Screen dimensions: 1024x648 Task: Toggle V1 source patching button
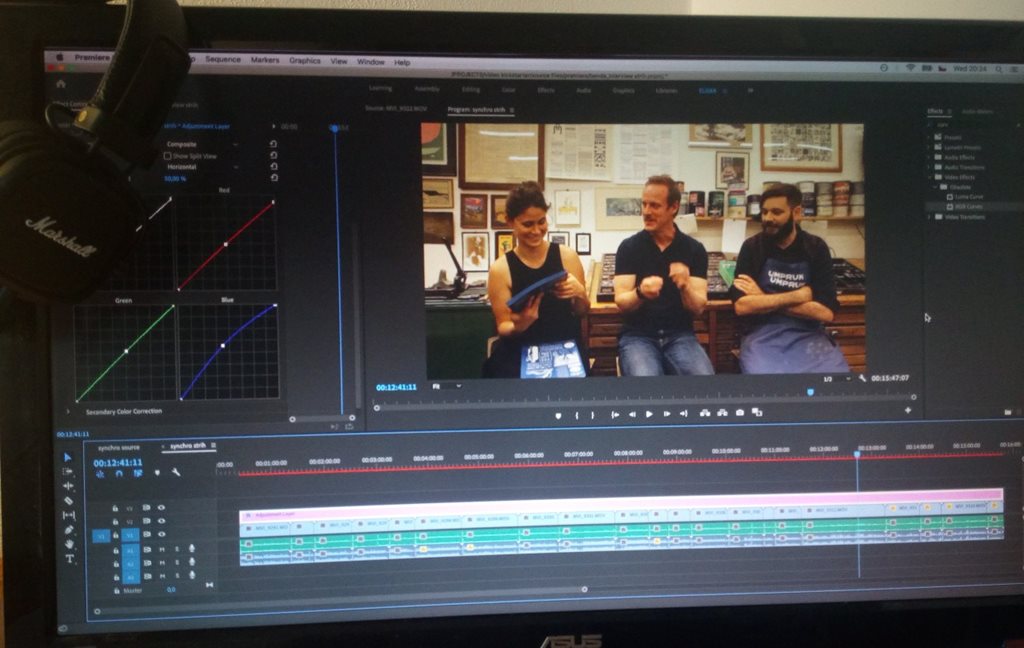click(101, 536)
